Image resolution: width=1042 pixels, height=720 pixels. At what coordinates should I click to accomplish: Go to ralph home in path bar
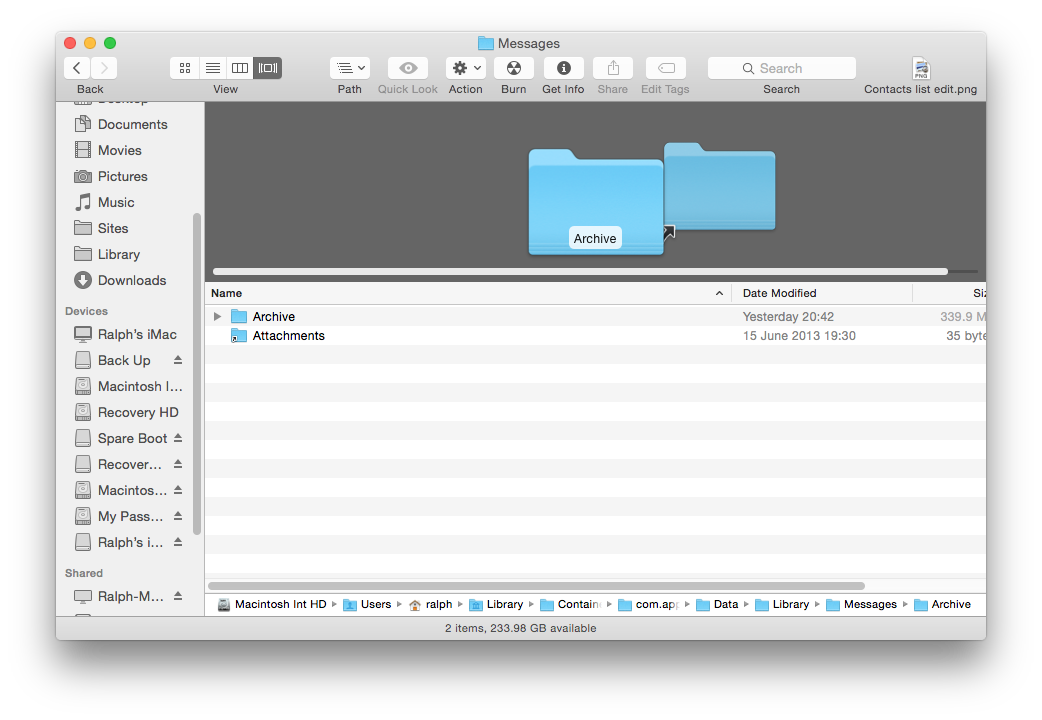point(430,604)
